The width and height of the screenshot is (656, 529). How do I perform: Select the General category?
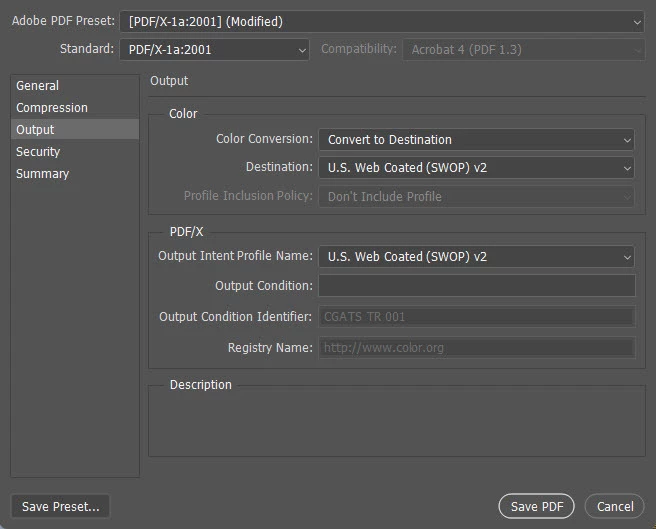(75, 86)
